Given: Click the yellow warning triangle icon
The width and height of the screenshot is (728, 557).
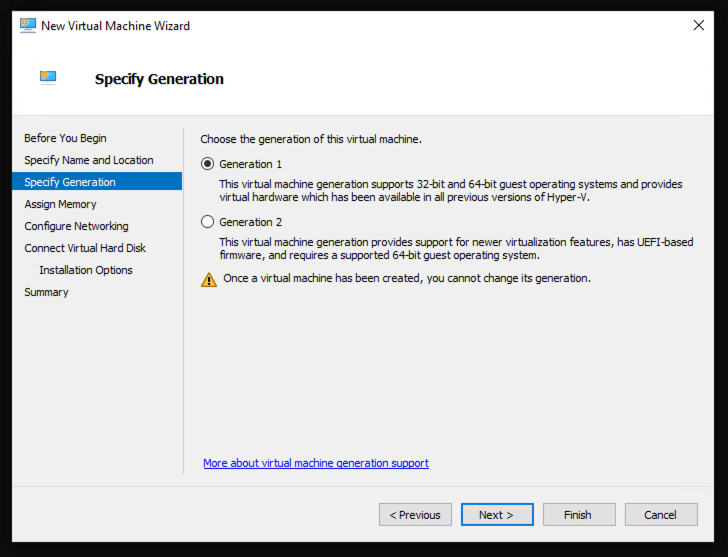Looking at the screenshot, I should tap(208, 279).
